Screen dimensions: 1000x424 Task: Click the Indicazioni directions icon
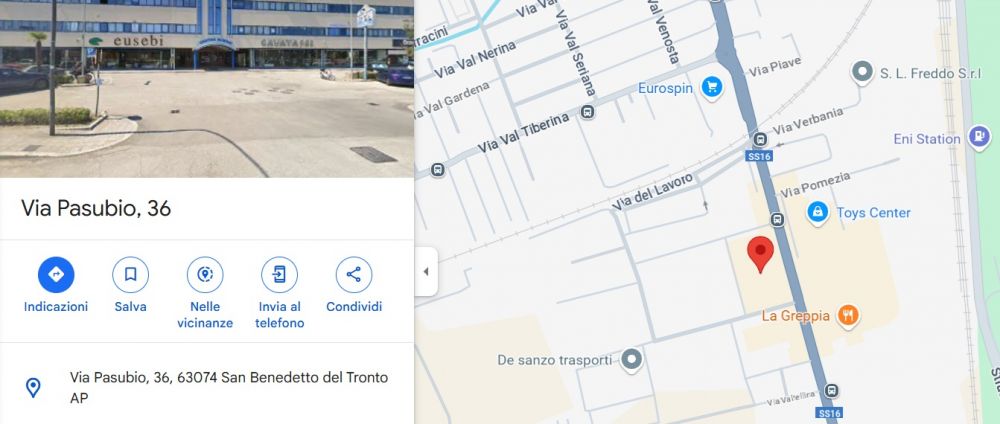56,275
